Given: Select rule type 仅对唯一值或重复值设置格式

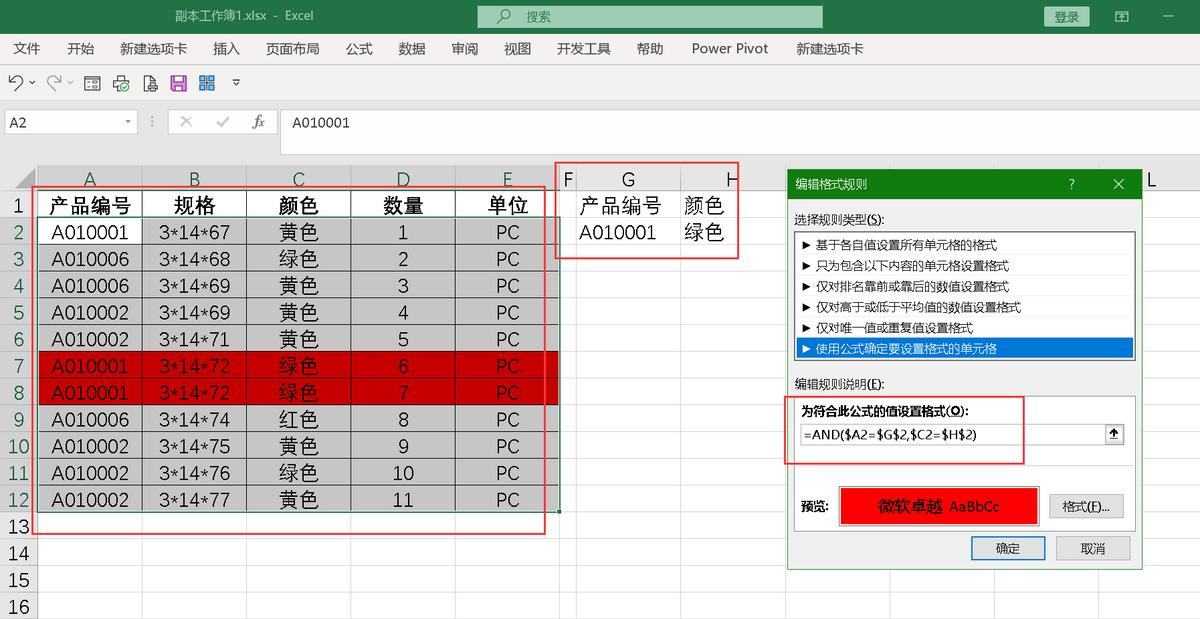Looking at the screenshot, I should tap(966, 328).
